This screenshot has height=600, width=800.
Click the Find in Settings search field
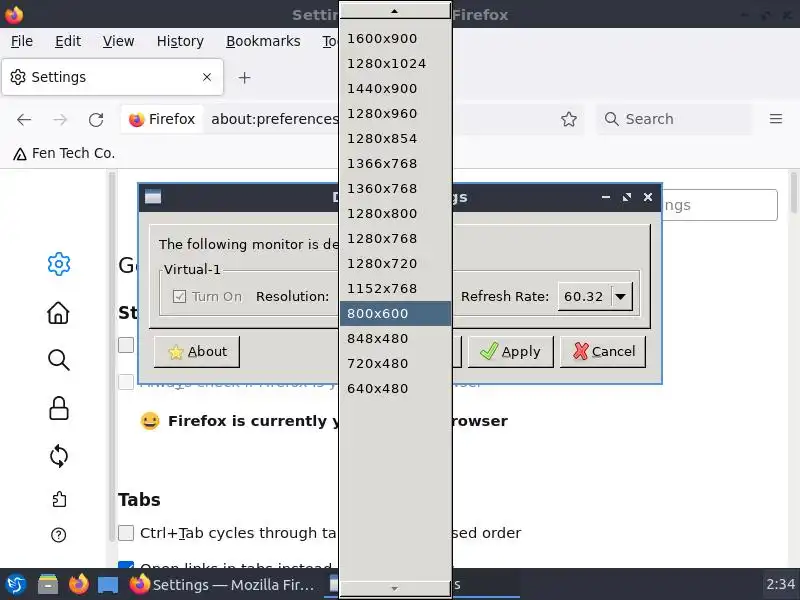720,205
